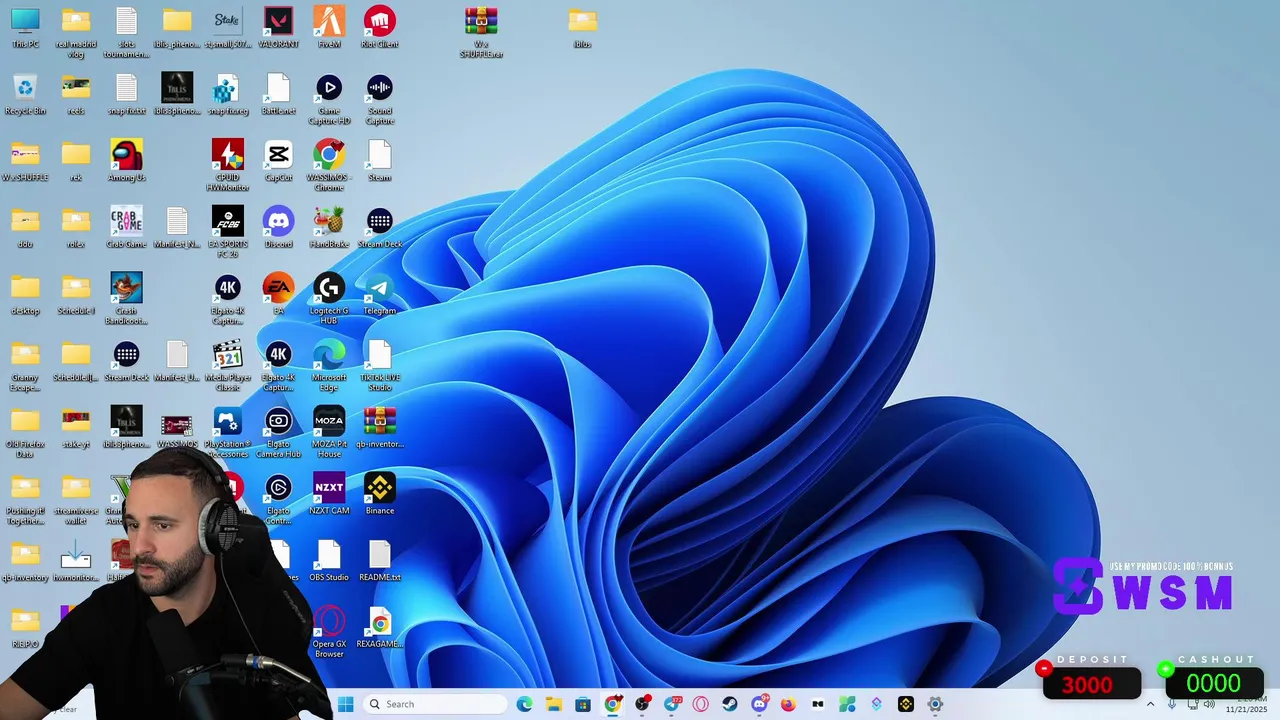Screen dimensions: 1280x720
Task: Select the Steam file on desktop
Action: (379, 161)
